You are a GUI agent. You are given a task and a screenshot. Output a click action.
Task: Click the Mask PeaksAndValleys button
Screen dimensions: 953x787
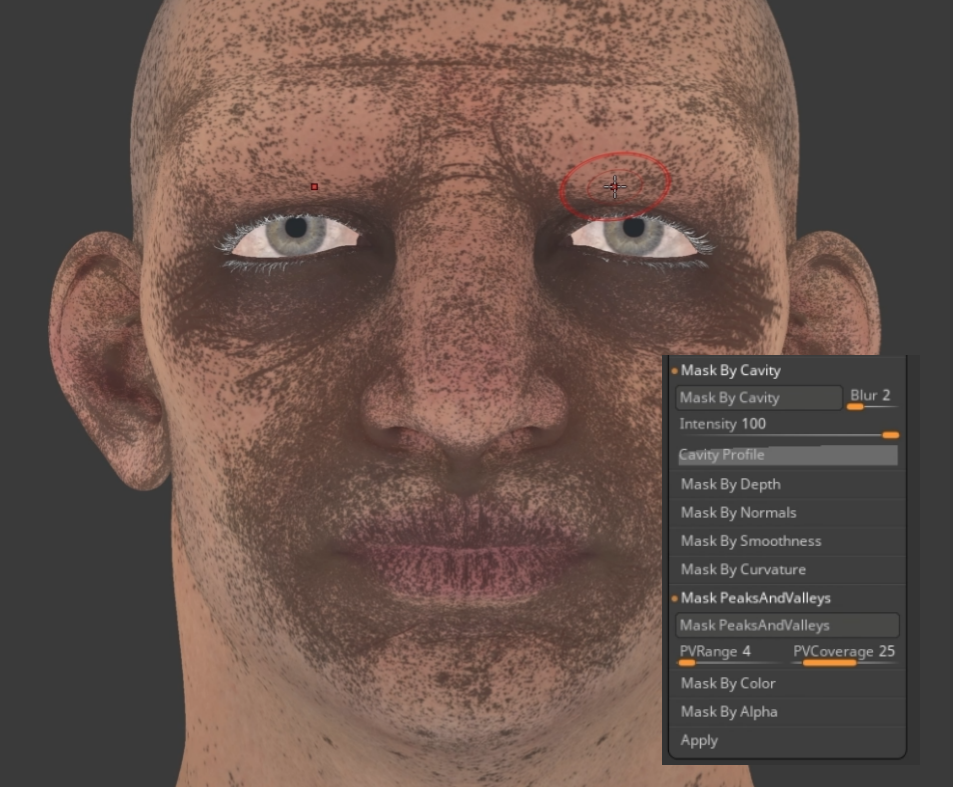[788, 625]
